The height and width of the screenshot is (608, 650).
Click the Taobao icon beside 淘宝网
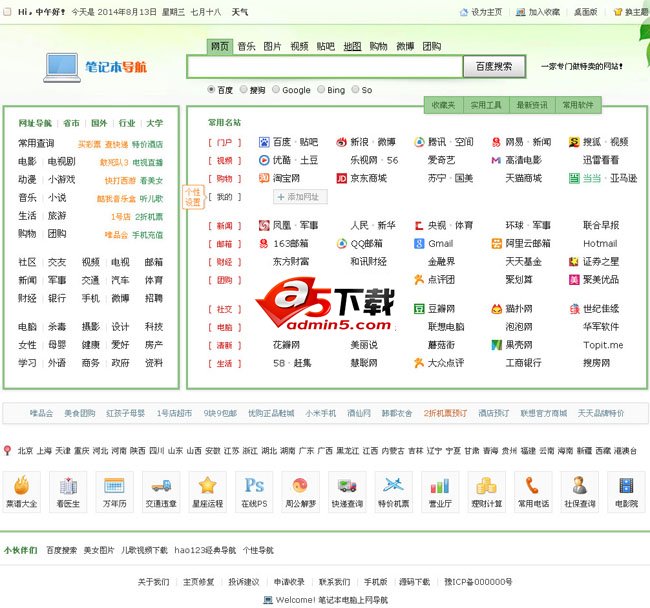264,178
